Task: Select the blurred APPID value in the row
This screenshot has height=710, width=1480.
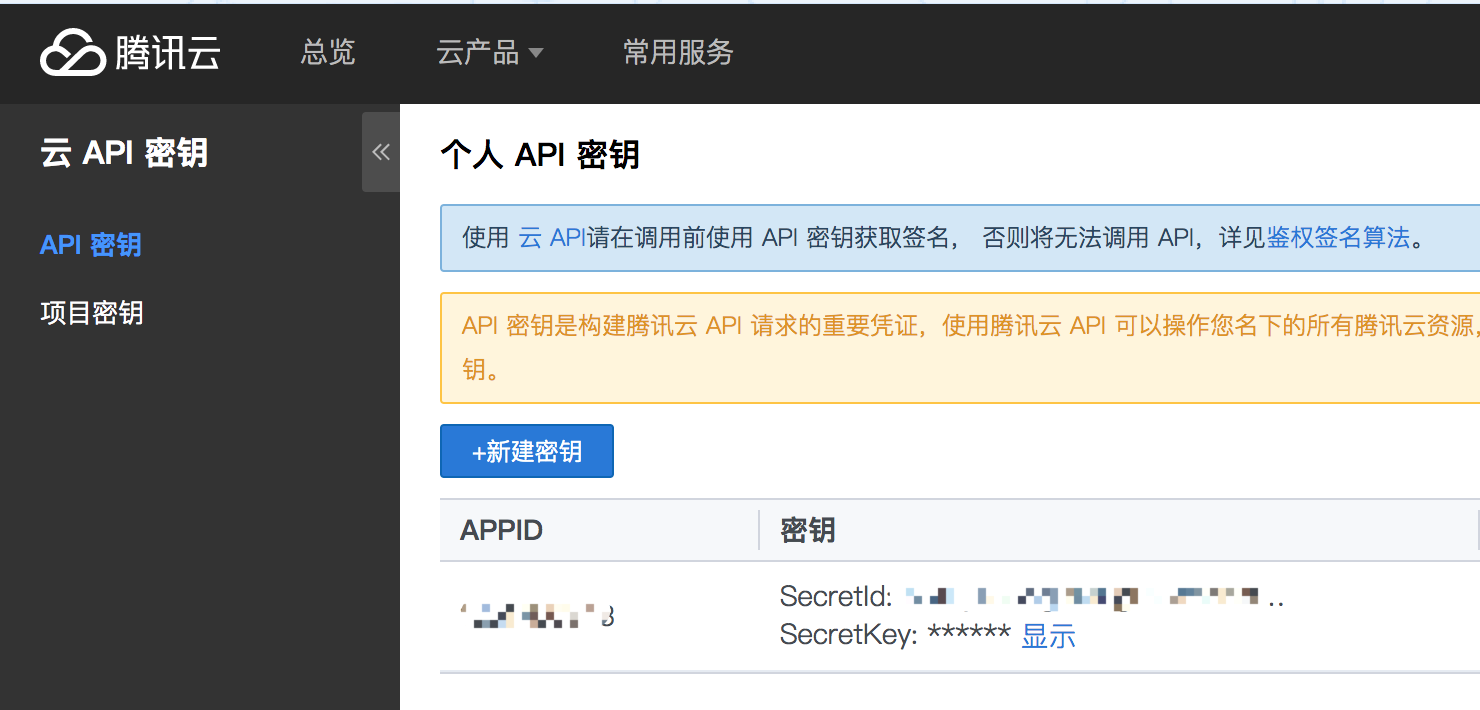Action: [538, 616]
